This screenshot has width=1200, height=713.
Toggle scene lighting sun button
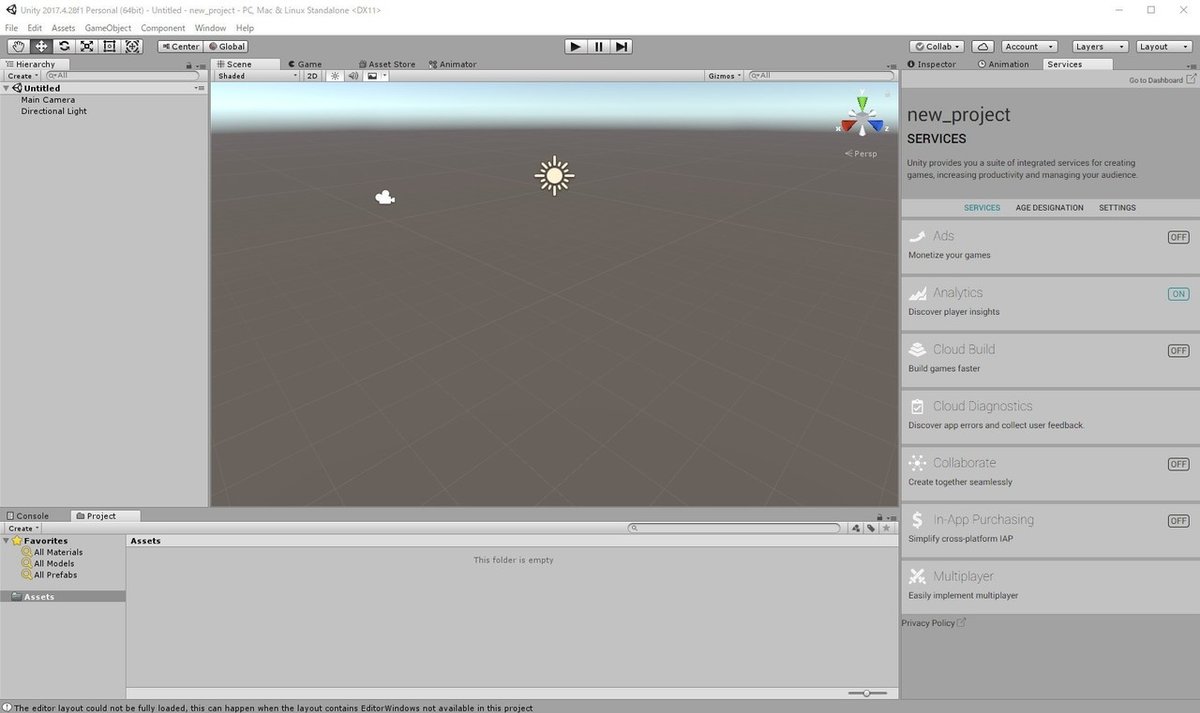335,76
